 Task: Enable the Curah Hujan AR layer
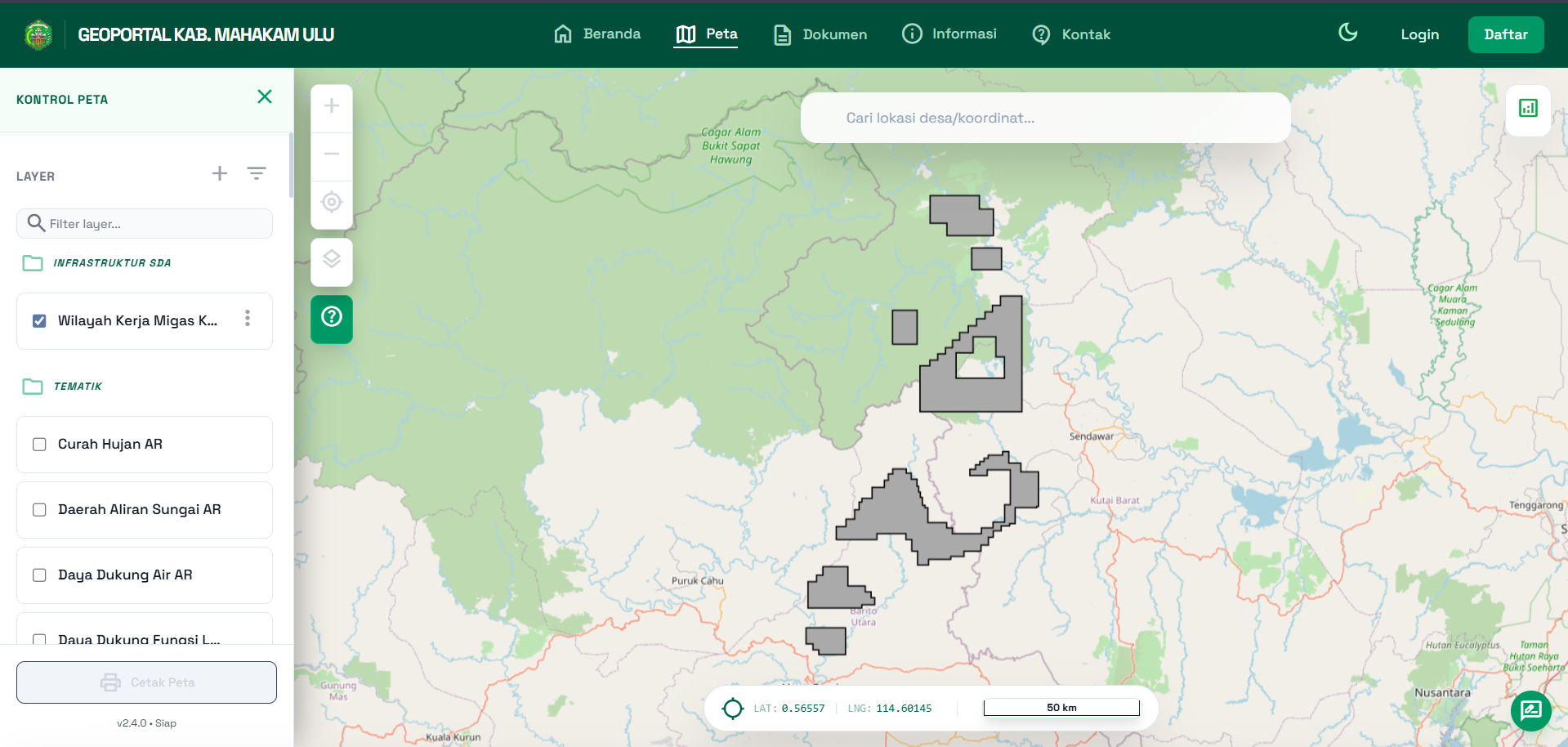[39, 445]
